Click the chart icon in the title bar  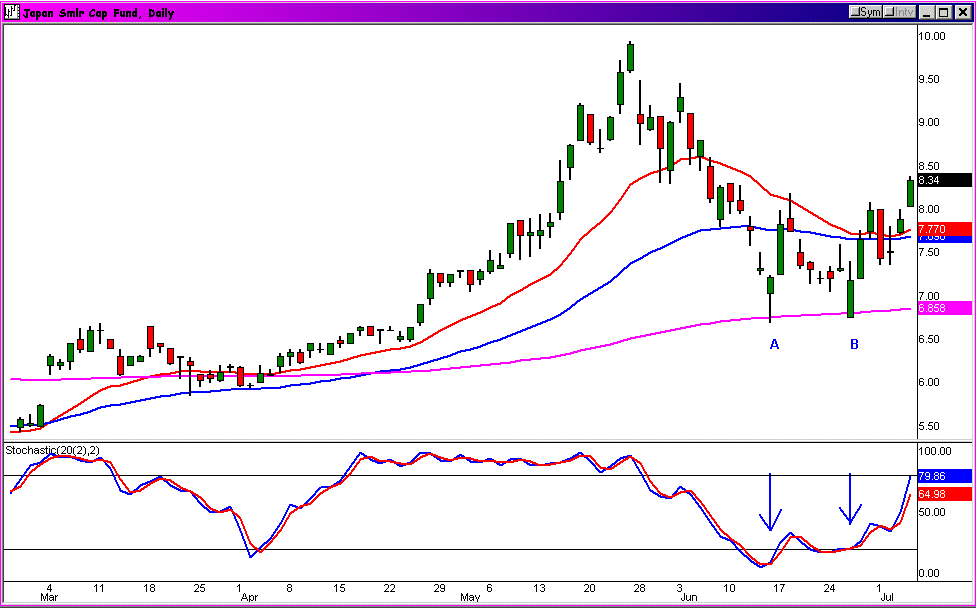point(11,11)
